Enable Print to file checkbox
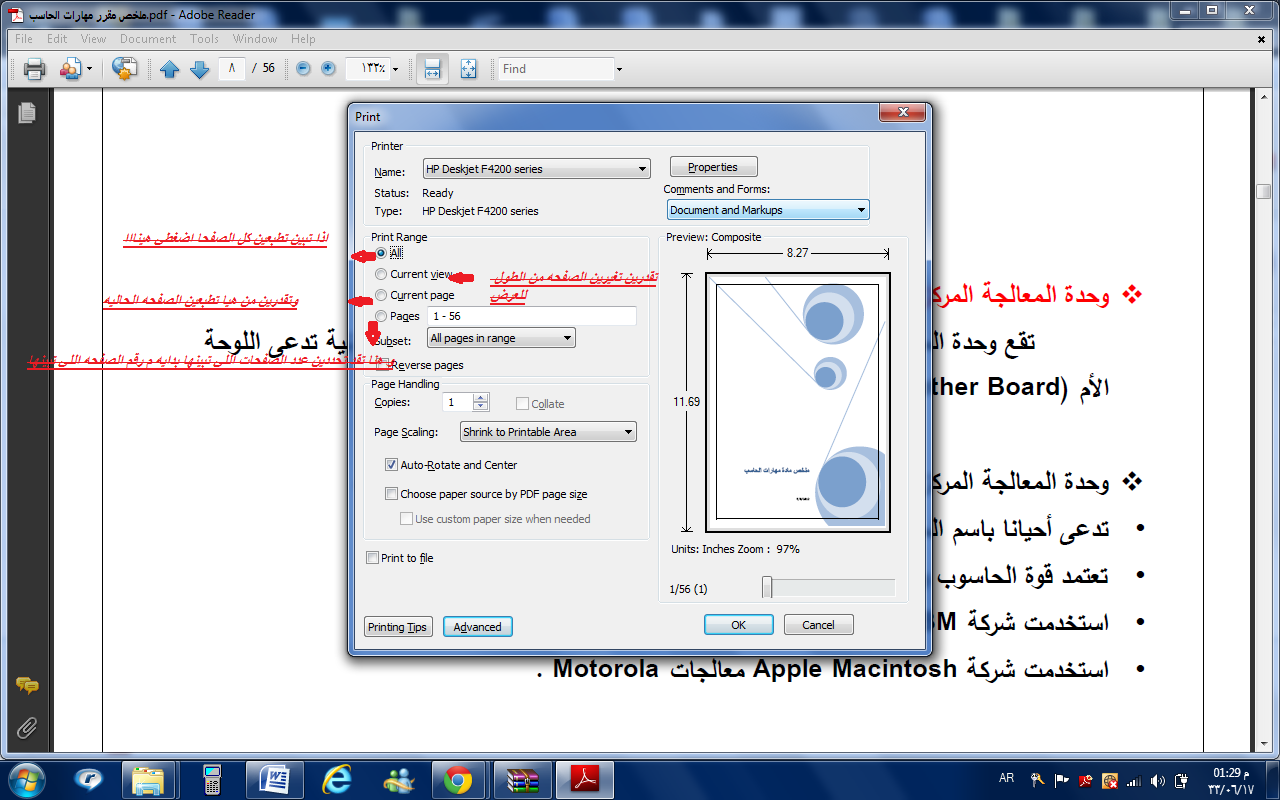Screen dimensions: 1280x800 click(373, 558)
